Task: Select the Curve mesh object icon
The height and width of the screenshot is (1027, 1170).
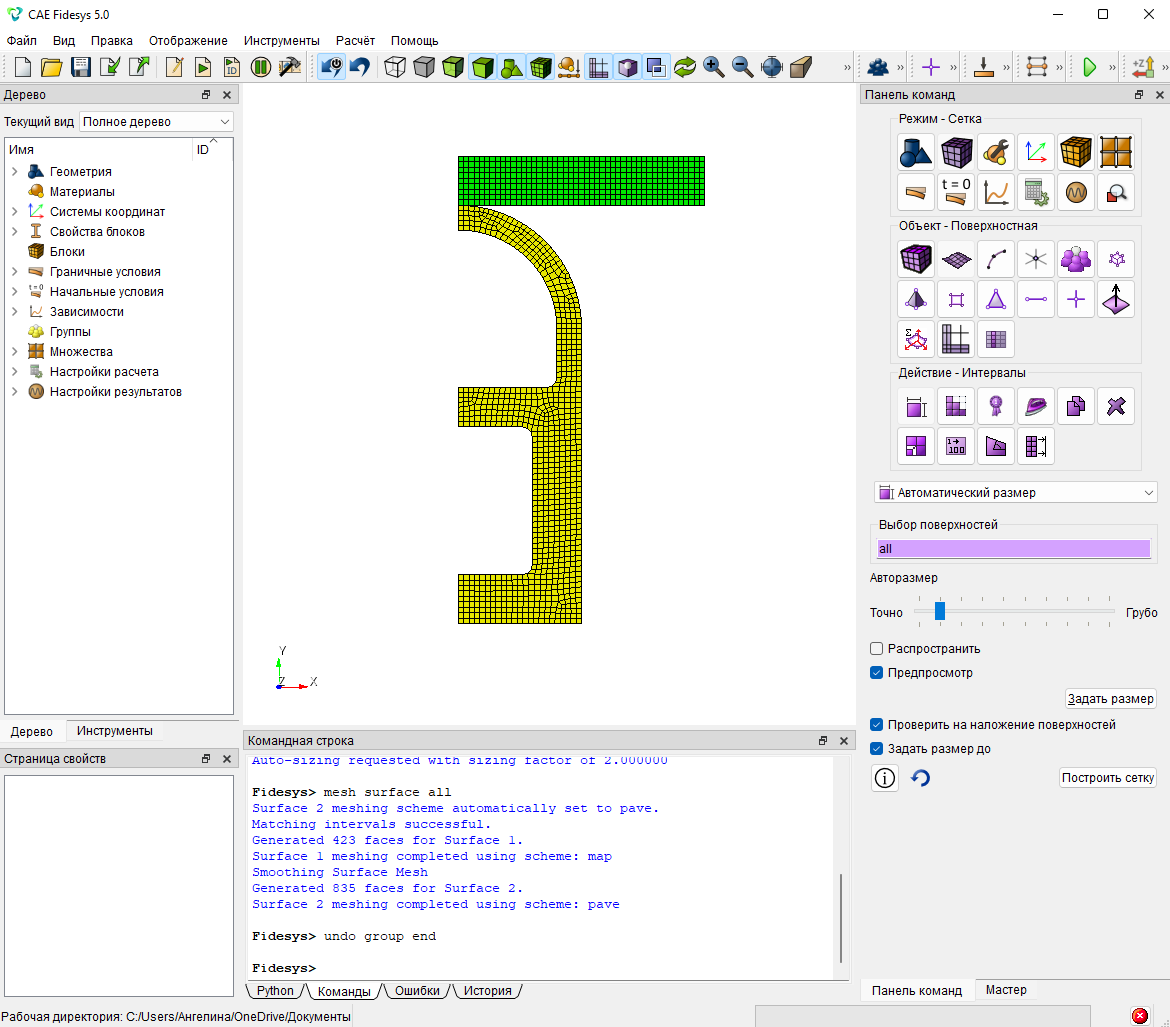Action: [995, 259]
